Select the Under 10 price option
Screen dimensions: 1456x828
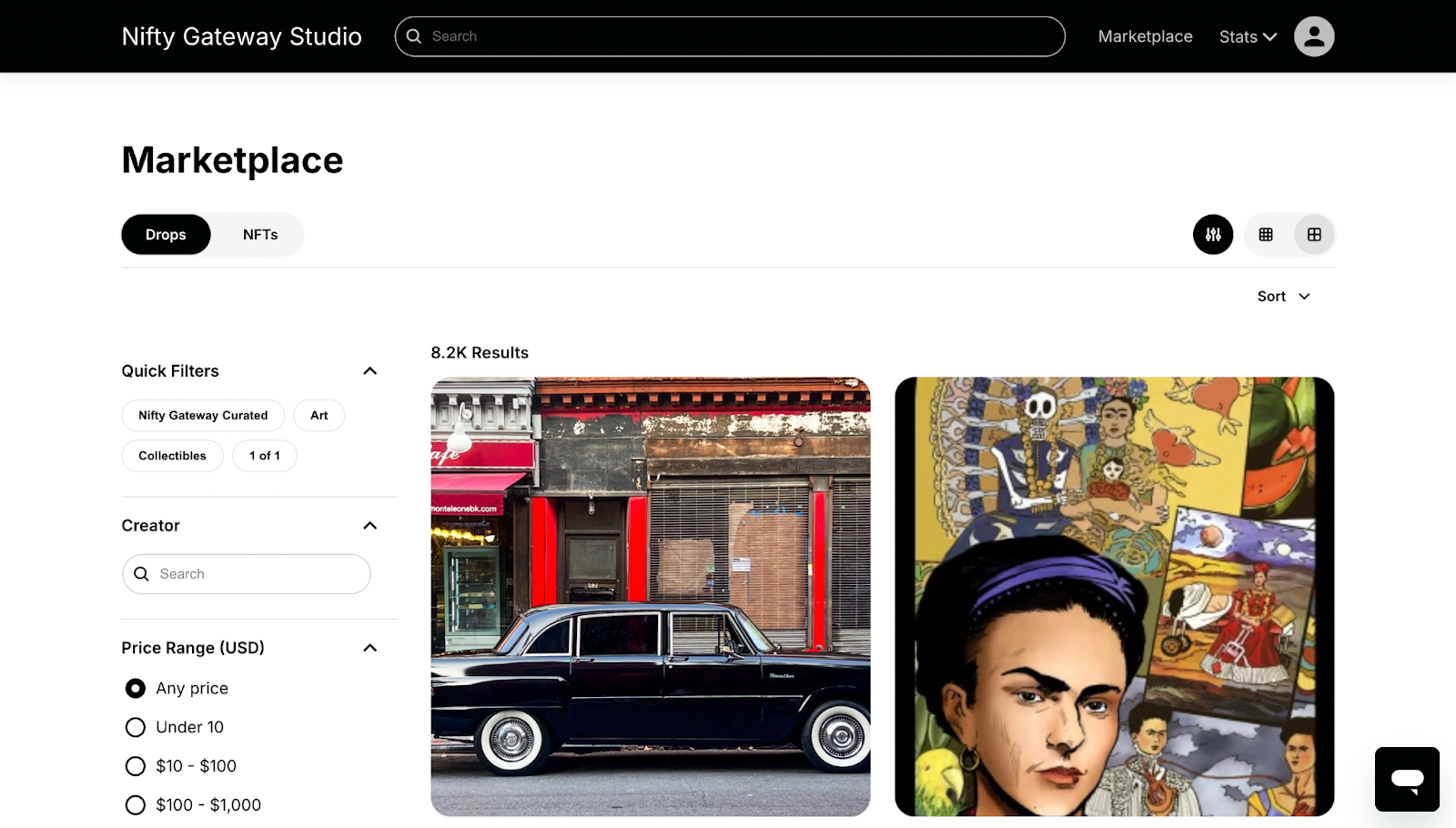[136, 728]
